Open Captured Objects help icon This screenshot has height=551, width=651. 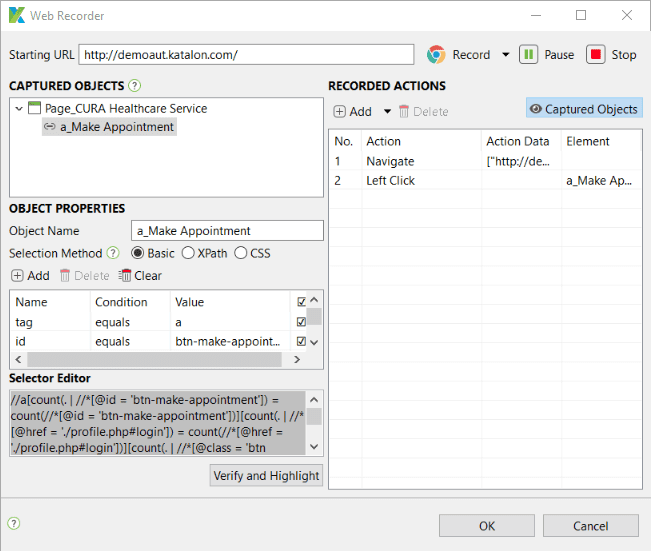point(134,86)
